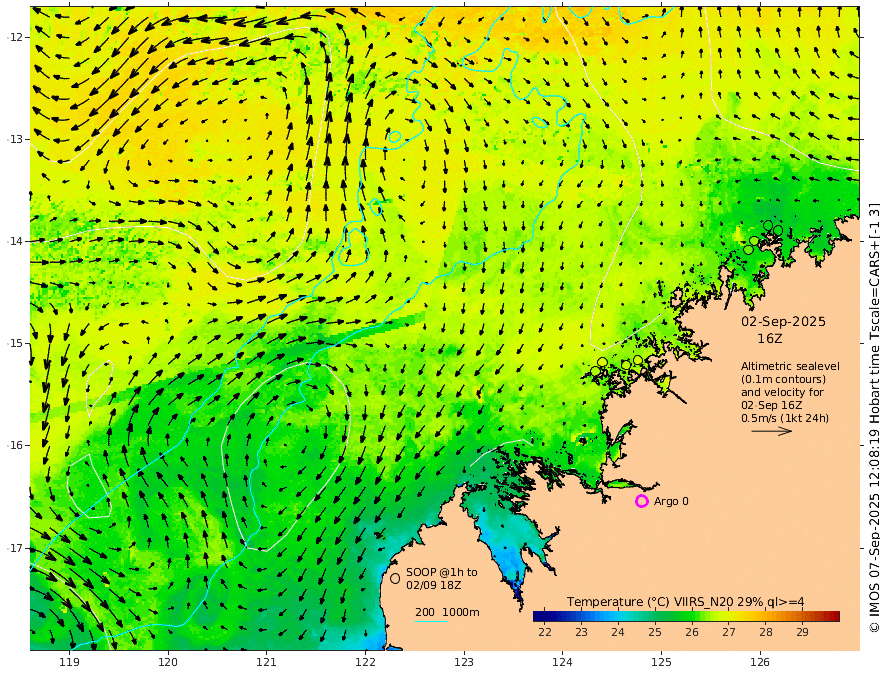Click the colorbar value 25
The image size is (880, 680).
click(655, 632)
